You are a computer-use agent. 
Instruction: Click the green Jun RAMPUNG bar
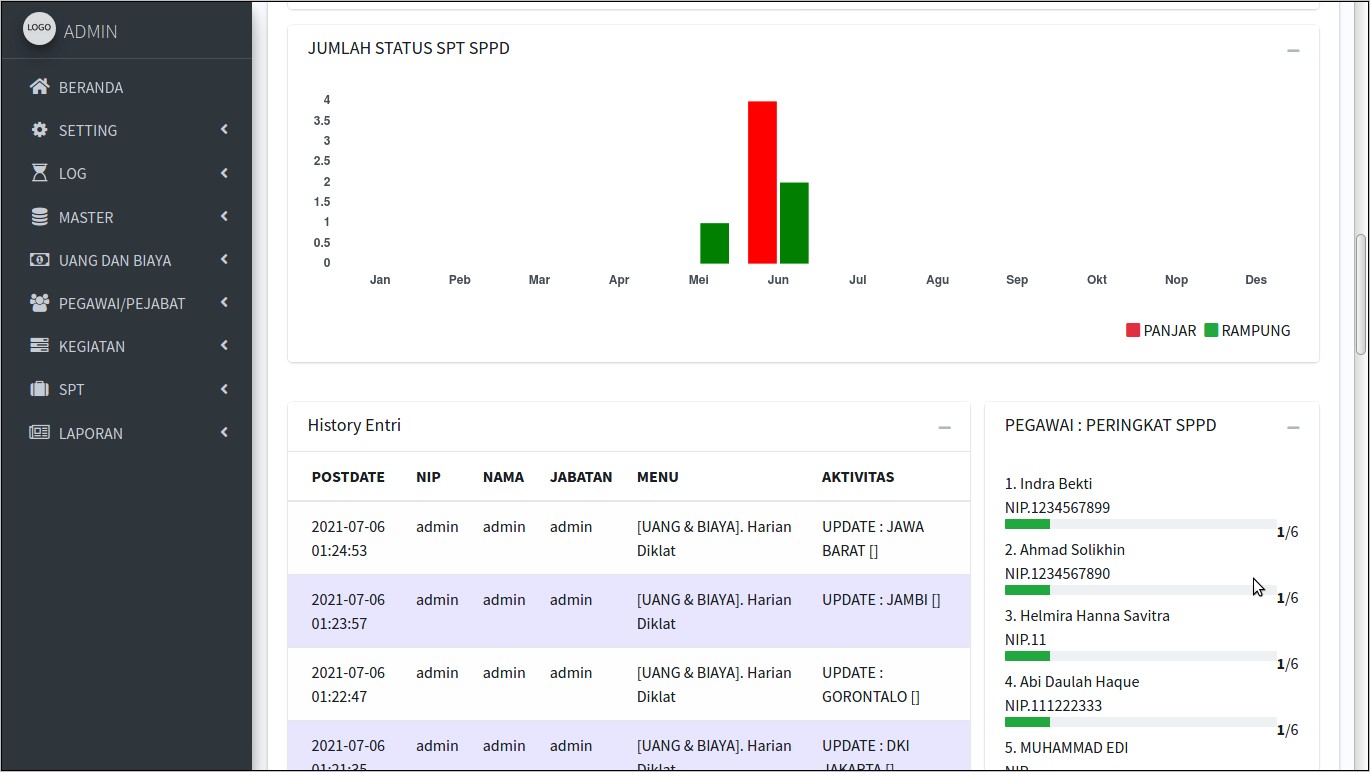(x=794, y=223)
